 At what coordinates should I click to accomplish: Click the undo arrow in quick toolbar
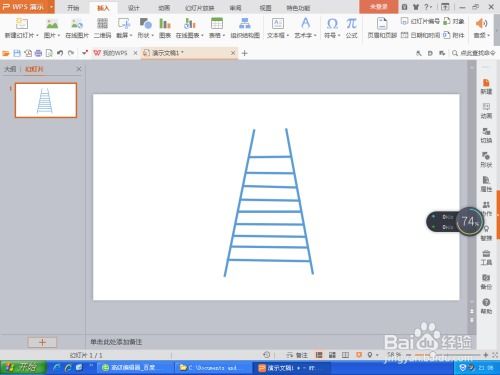click(x=60, y=53)
